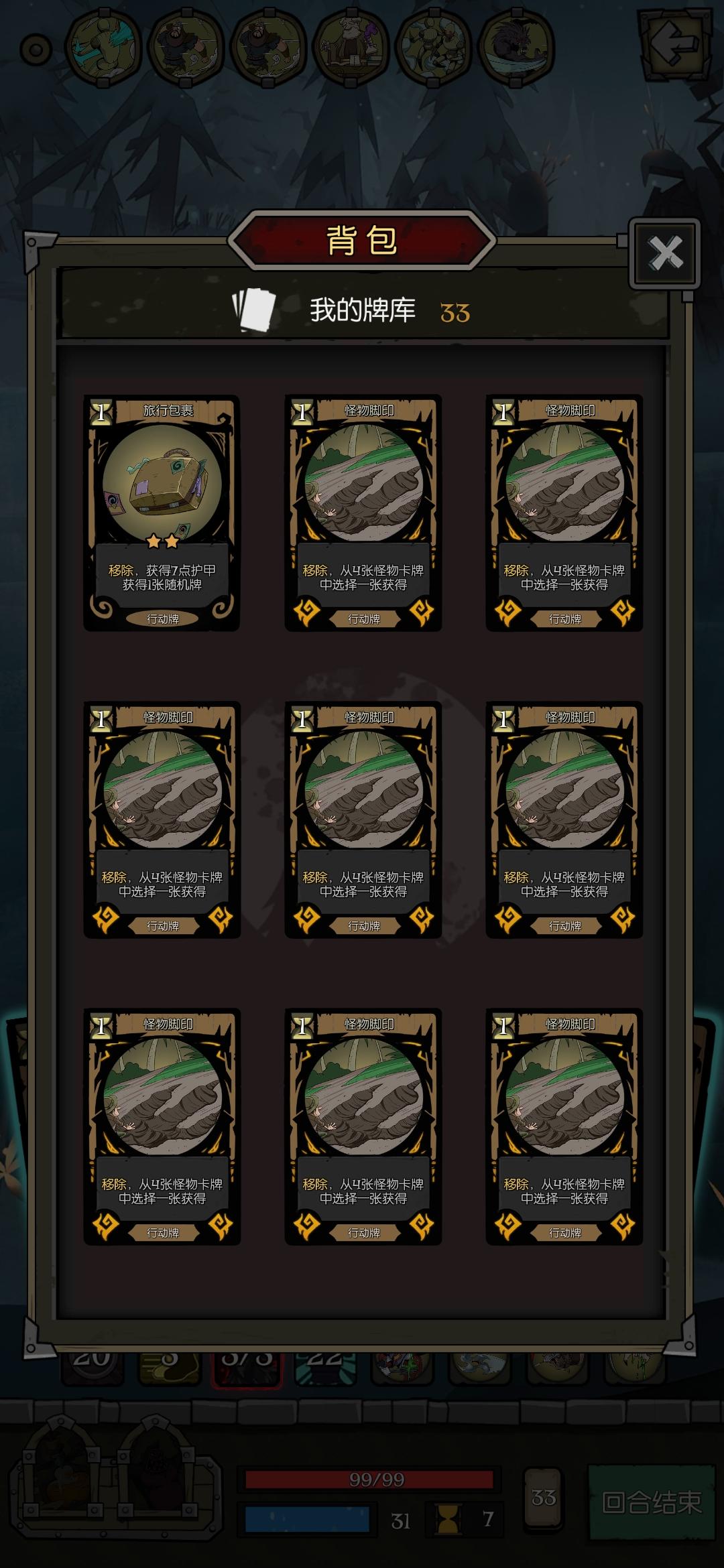Click the 回合结束 end turn button
This screenshot has height=1568, width=724.
(x=652, y=1502)
